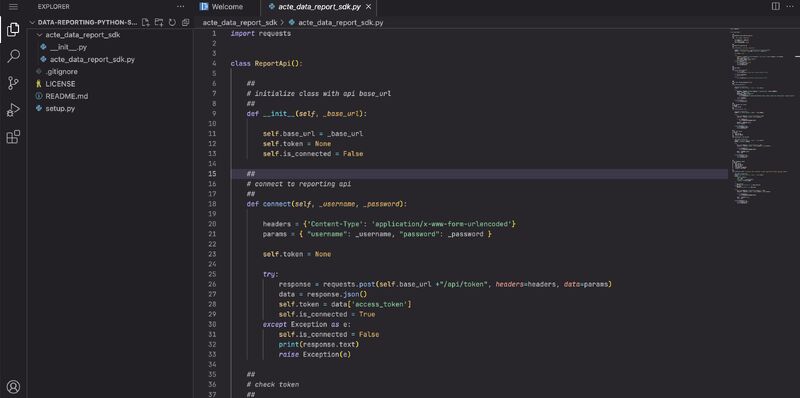Open Explorer's Views and More Actions ellipsis
The width and height of the screenshot is (800, 398).
(181, 7)
